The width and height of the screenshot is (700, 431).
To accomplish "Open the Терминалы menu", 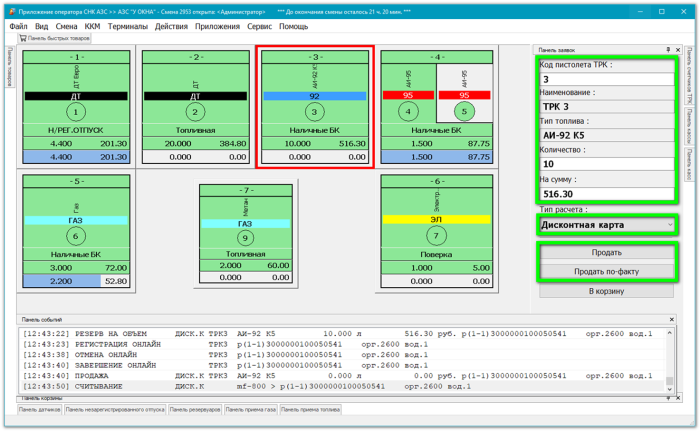I will pyautogui.click(x=128, y=26).
